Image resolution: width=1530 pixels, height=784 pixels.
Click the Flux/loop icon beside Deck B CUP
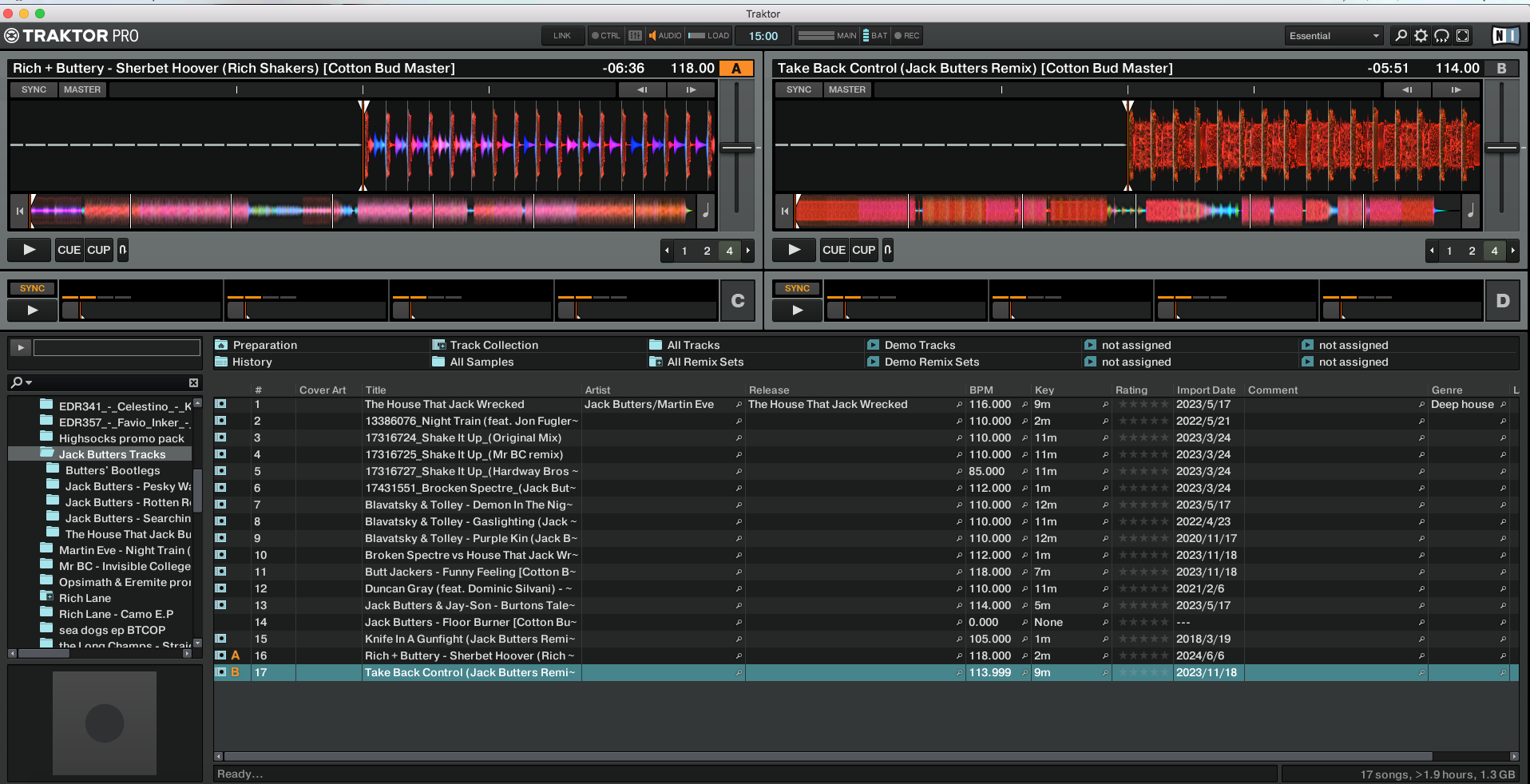888,250
